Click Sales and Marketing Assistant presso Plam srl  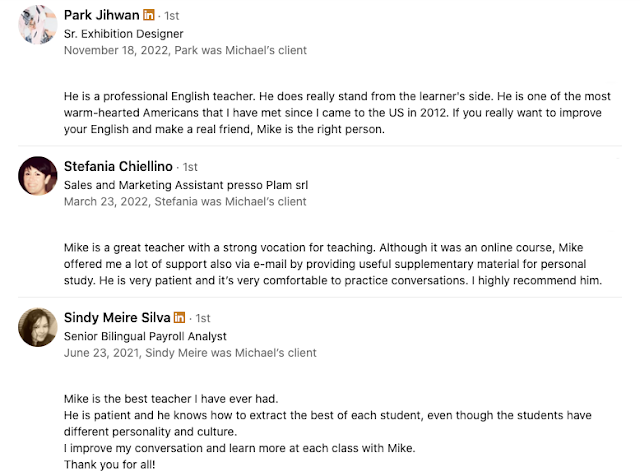click(x=186, y=185)
